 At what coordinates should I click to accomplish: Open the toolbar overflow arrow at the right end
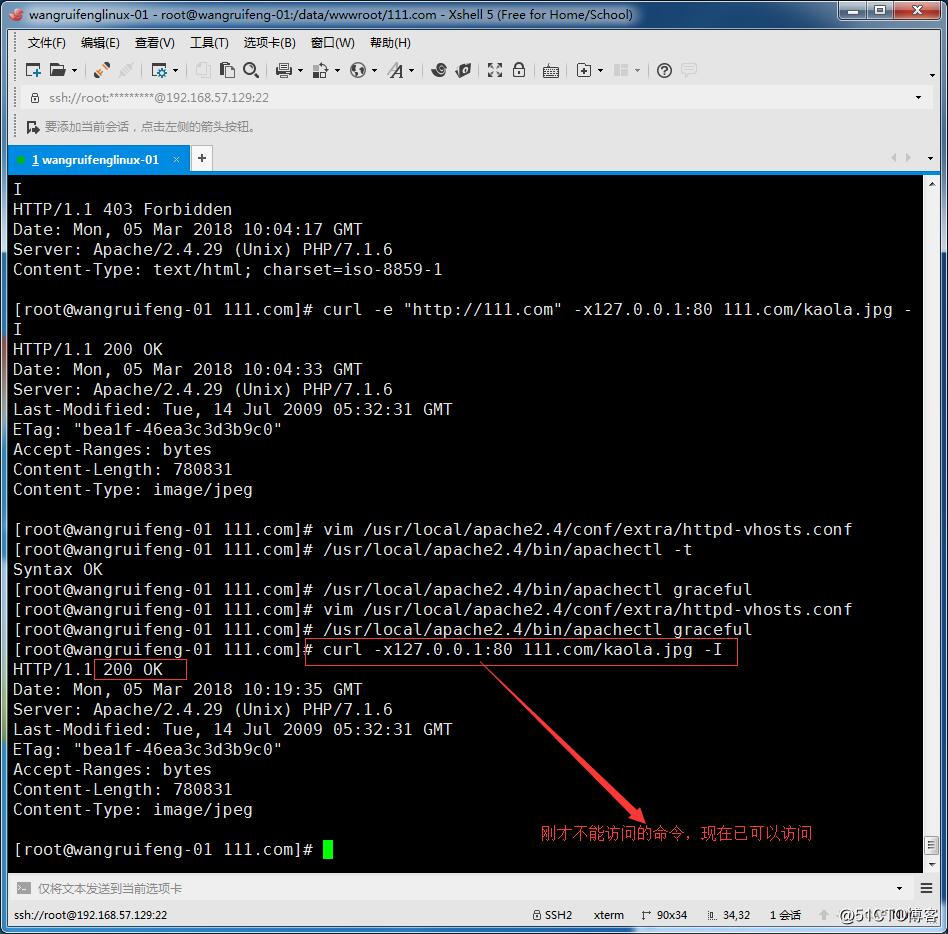point(932,76)
